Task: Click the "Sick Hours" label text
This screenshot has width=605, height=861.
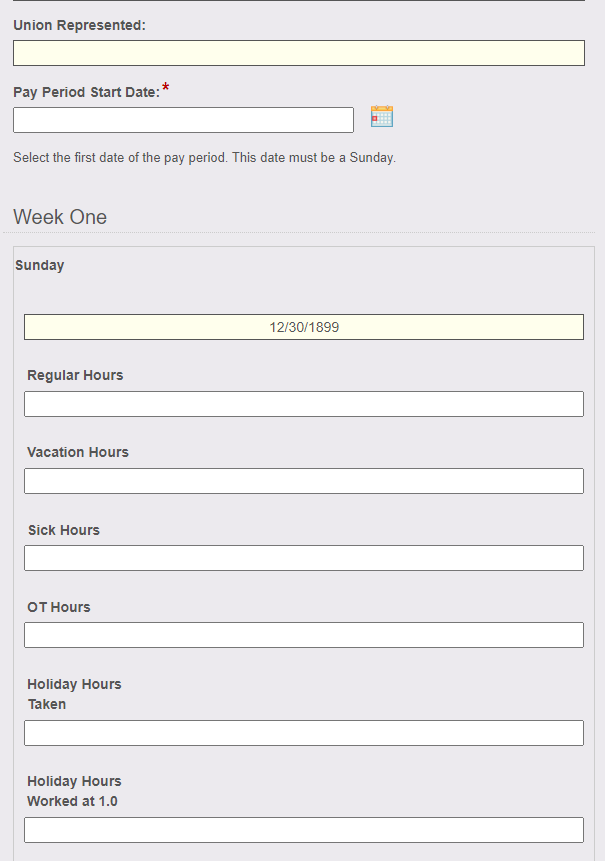Action: [x=64, y=530]
